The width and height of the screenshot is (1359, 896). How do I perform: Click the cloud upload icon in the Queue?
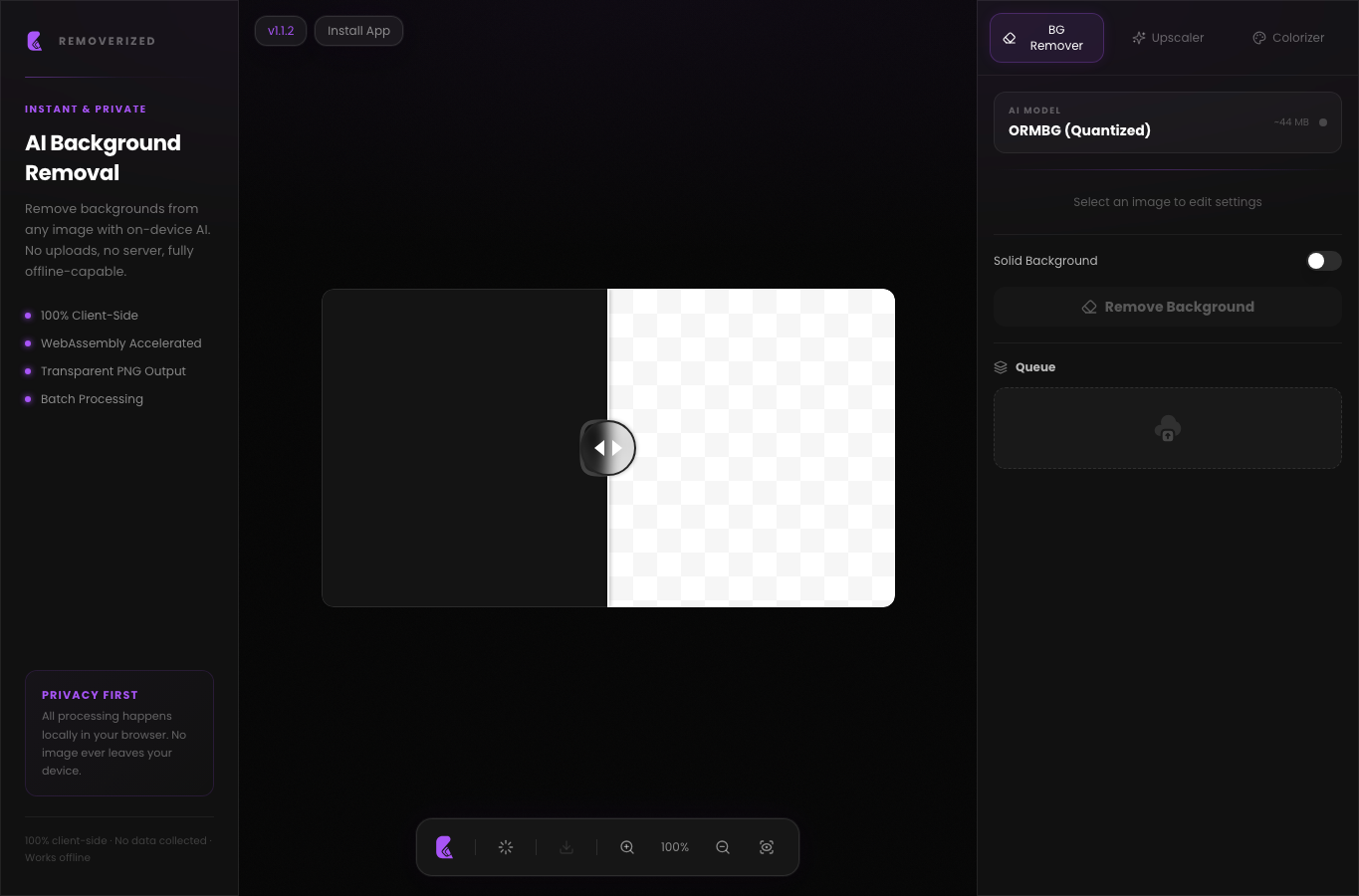tap(1168, 428)
